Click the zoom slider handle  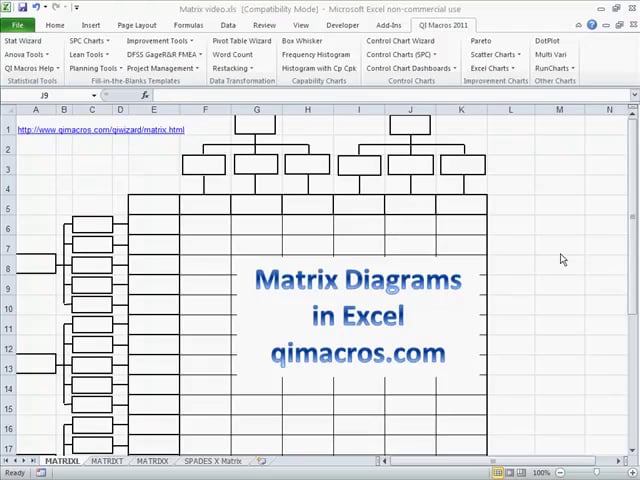pos(596,473)
